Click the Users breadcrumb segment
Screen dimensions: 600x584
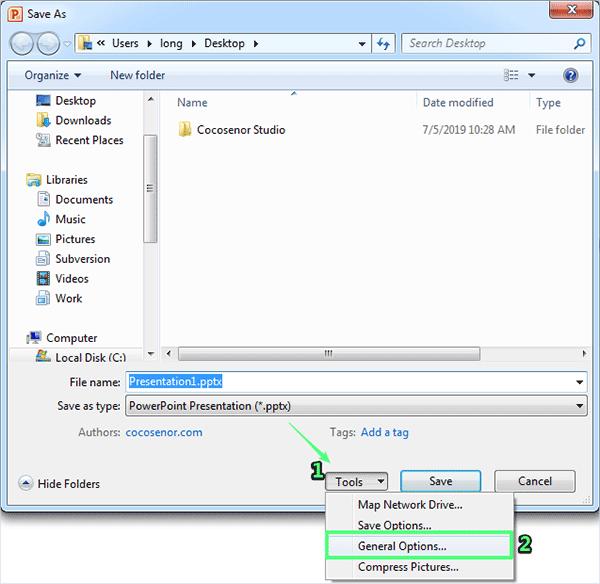(125, 43)
